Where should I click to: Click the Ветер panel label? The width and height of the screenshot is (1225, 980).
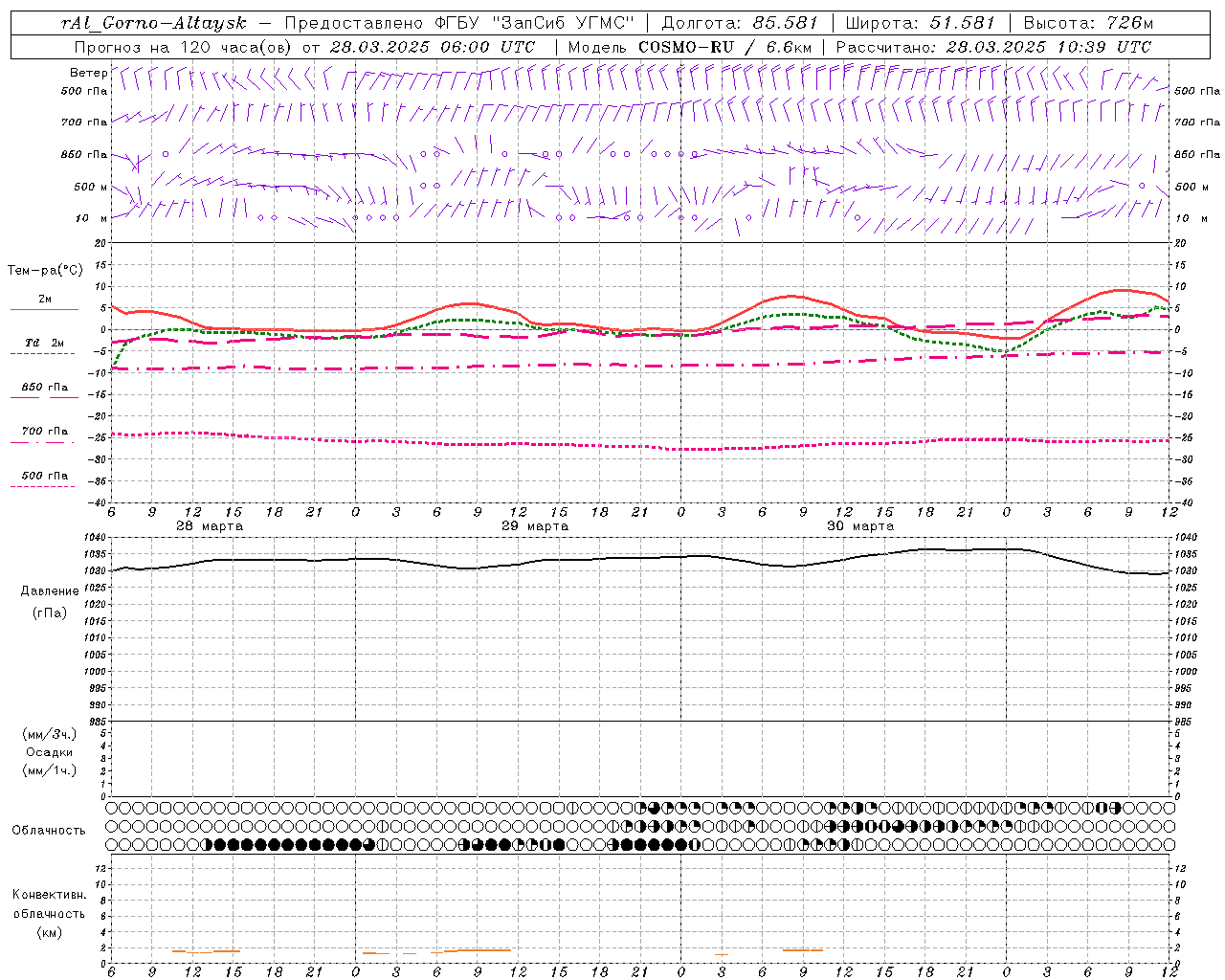[x=88, y=73]
